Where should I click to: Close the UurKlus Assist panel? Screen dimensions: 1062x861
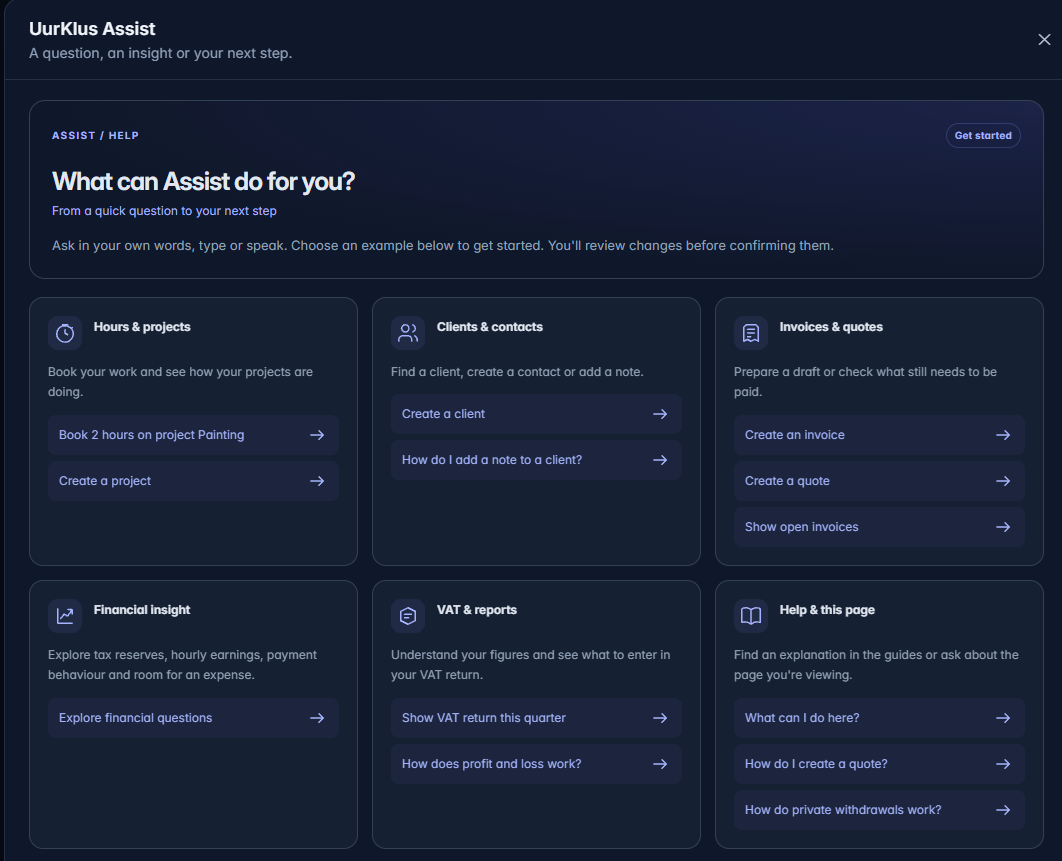tap(1044, 40)
